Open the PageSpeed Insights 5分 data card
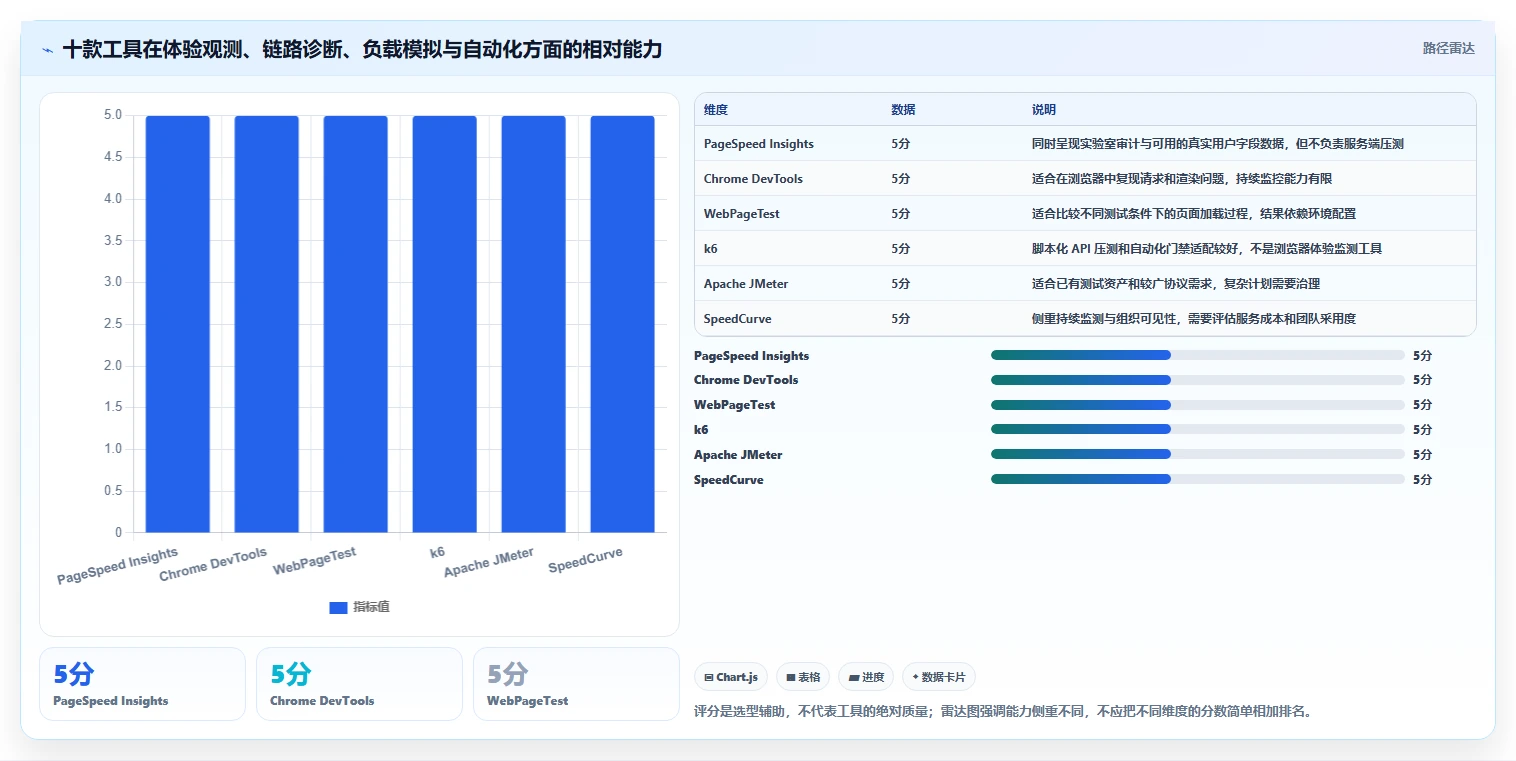This screenshot has height=761, width=1516. coord(142,684)
